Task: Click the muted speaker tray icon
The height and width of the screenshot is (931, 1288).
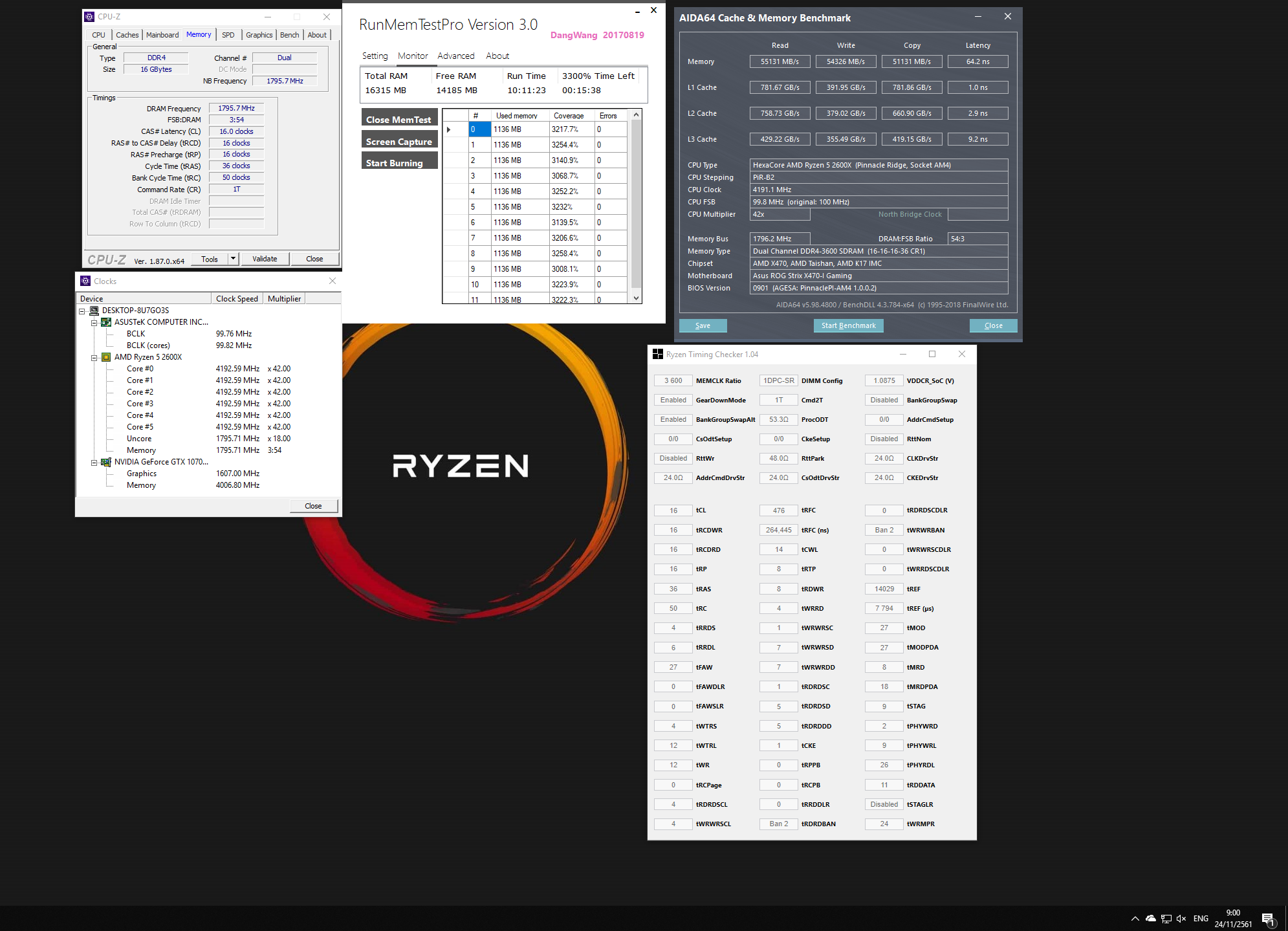Action: click(x=1181, y=918)
